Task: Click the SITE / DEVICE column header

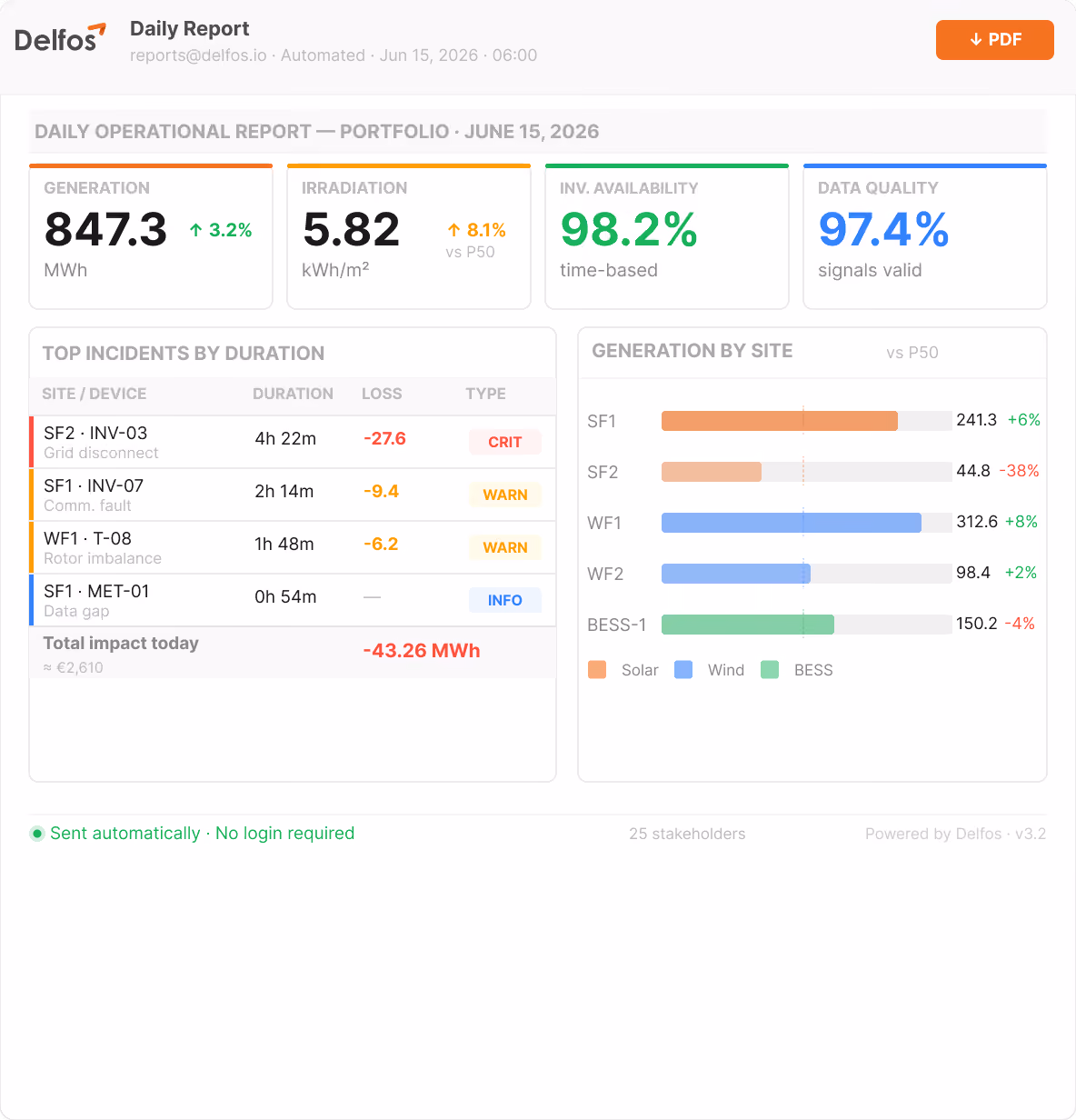Action: (x=95, y=394)
